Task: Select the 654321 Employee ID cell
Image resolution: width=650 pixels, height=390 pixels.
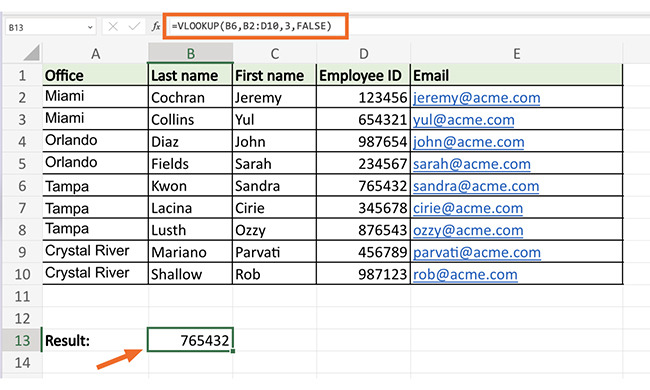Action: (364, 119)
